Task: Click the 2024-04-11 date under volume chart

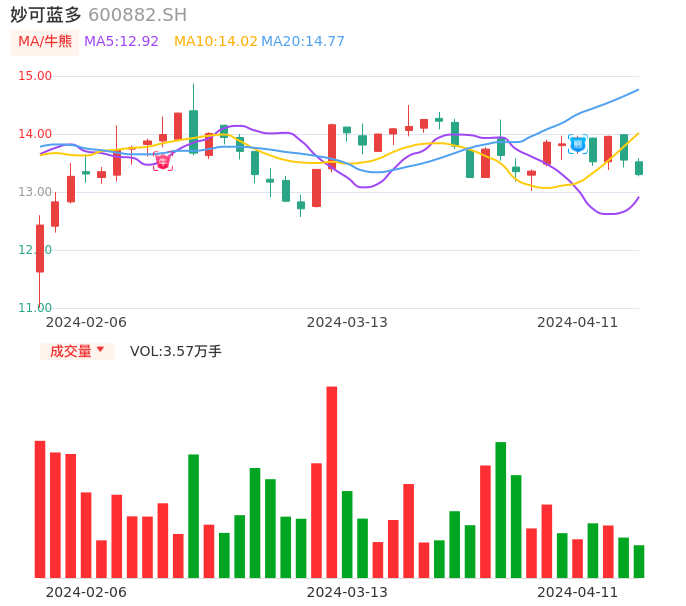Action: click(578, 592)
